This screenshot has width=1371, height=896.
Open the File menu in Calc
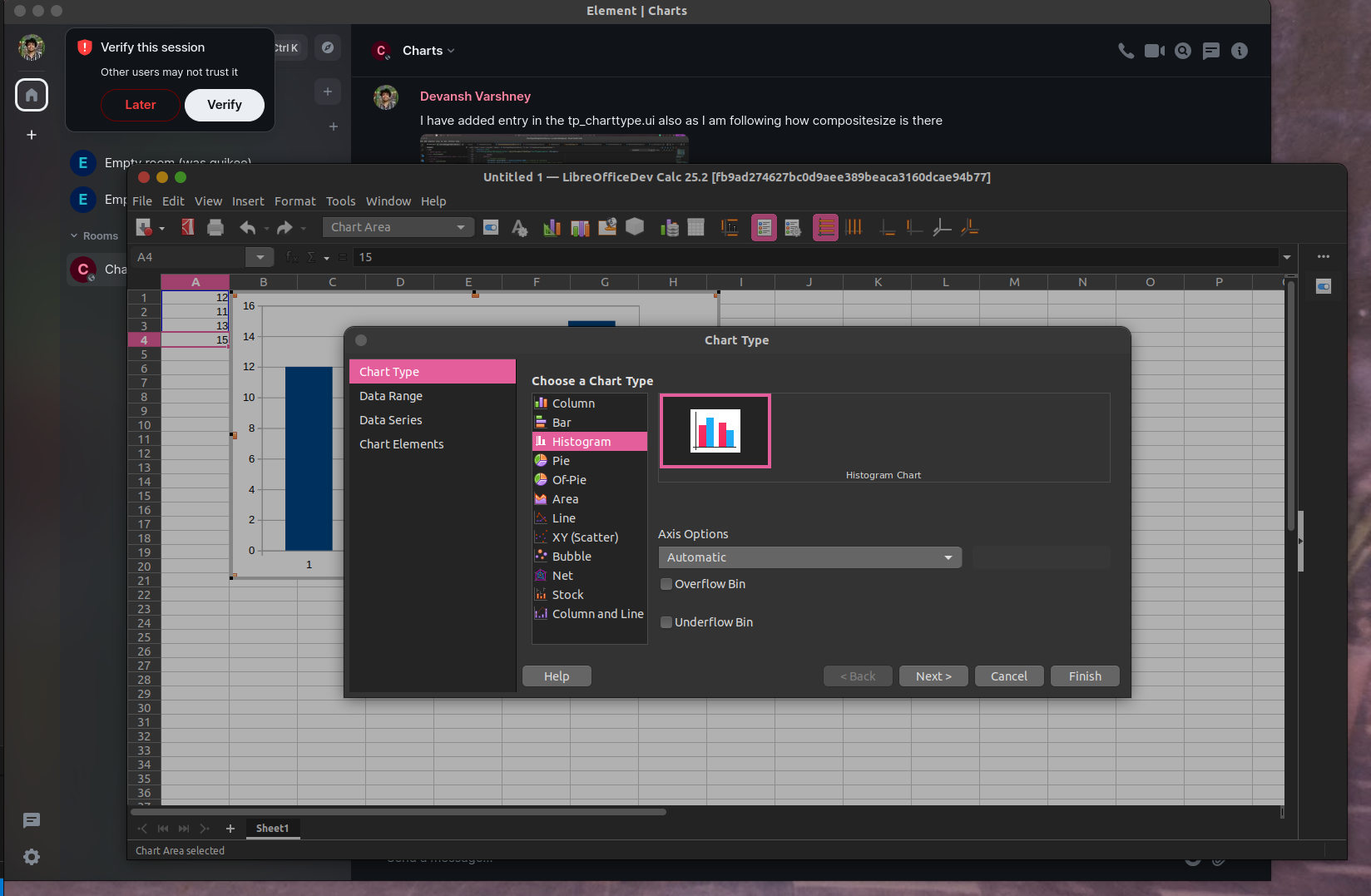point(142,201)
